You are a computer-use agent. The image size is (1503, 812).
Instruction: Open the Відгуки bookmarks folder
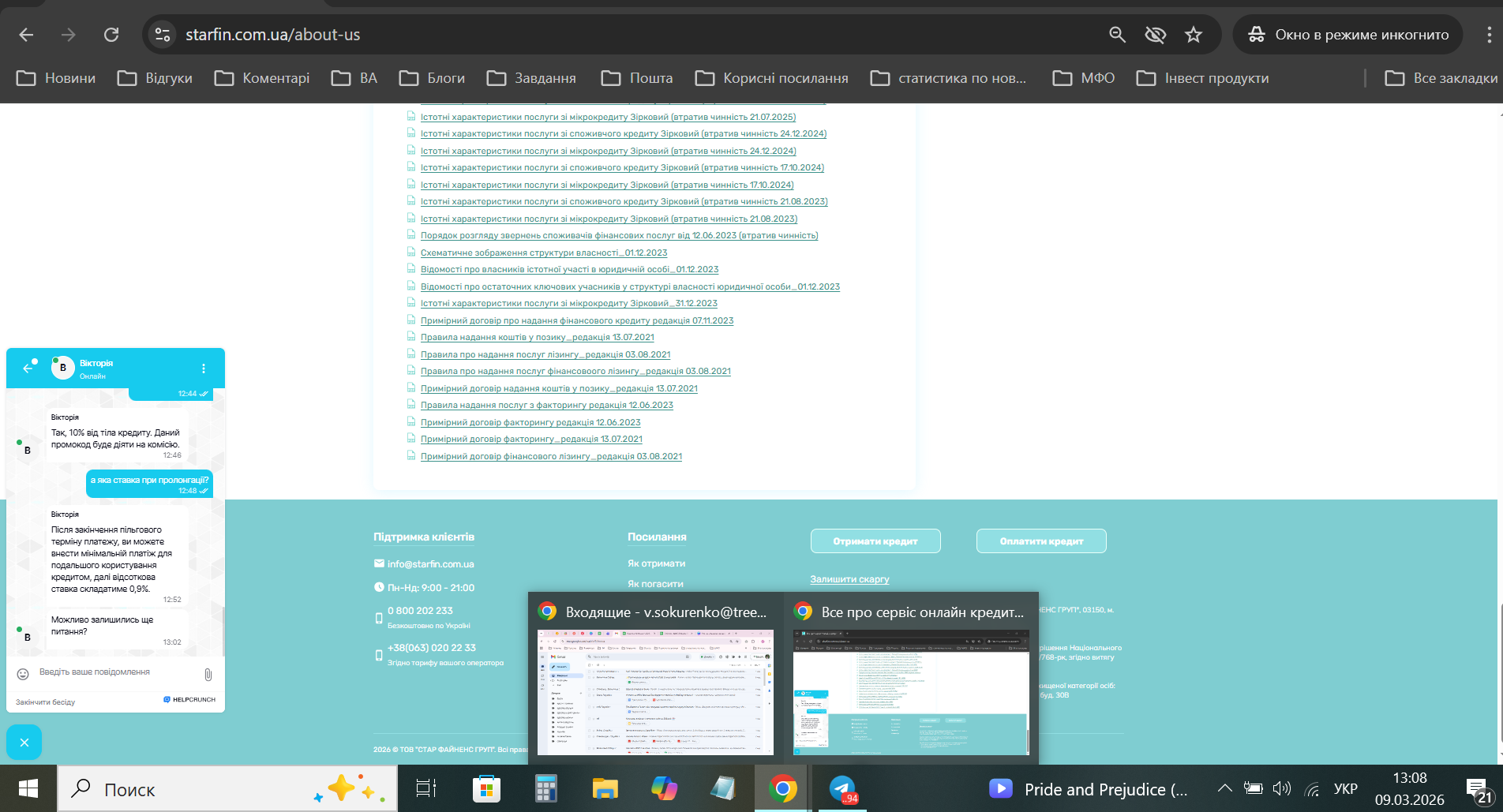tap(155, 78)
